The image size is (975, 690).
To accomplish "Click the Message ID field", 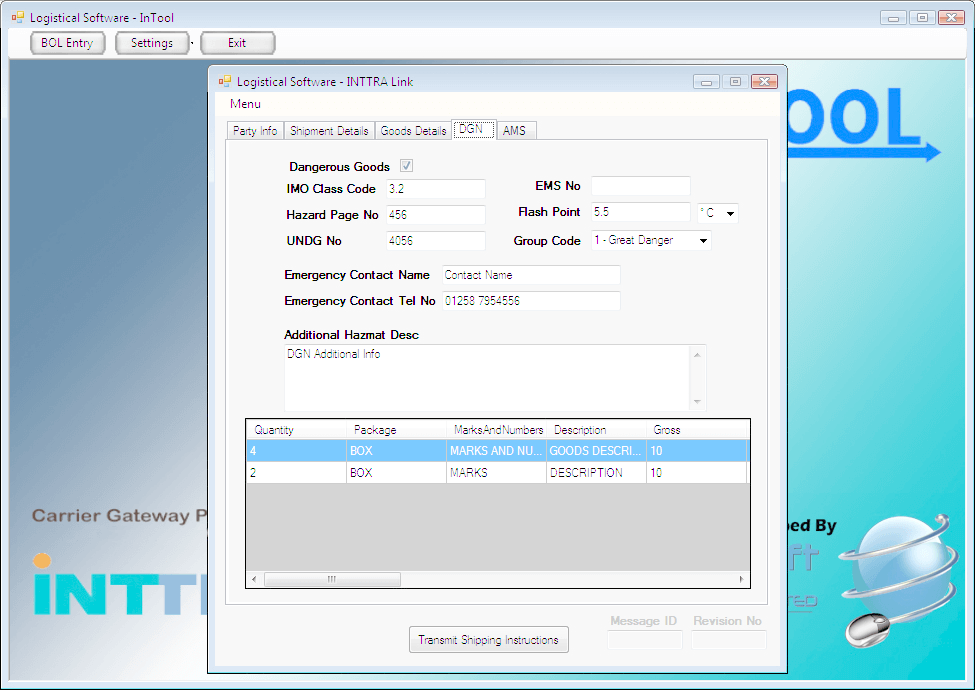I will coord(644,640).
